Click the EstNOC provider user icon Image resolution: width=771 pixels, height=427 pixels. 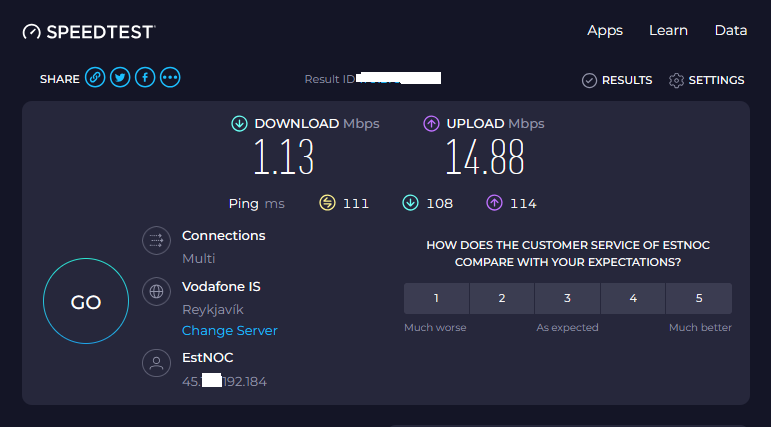point(156,363)
